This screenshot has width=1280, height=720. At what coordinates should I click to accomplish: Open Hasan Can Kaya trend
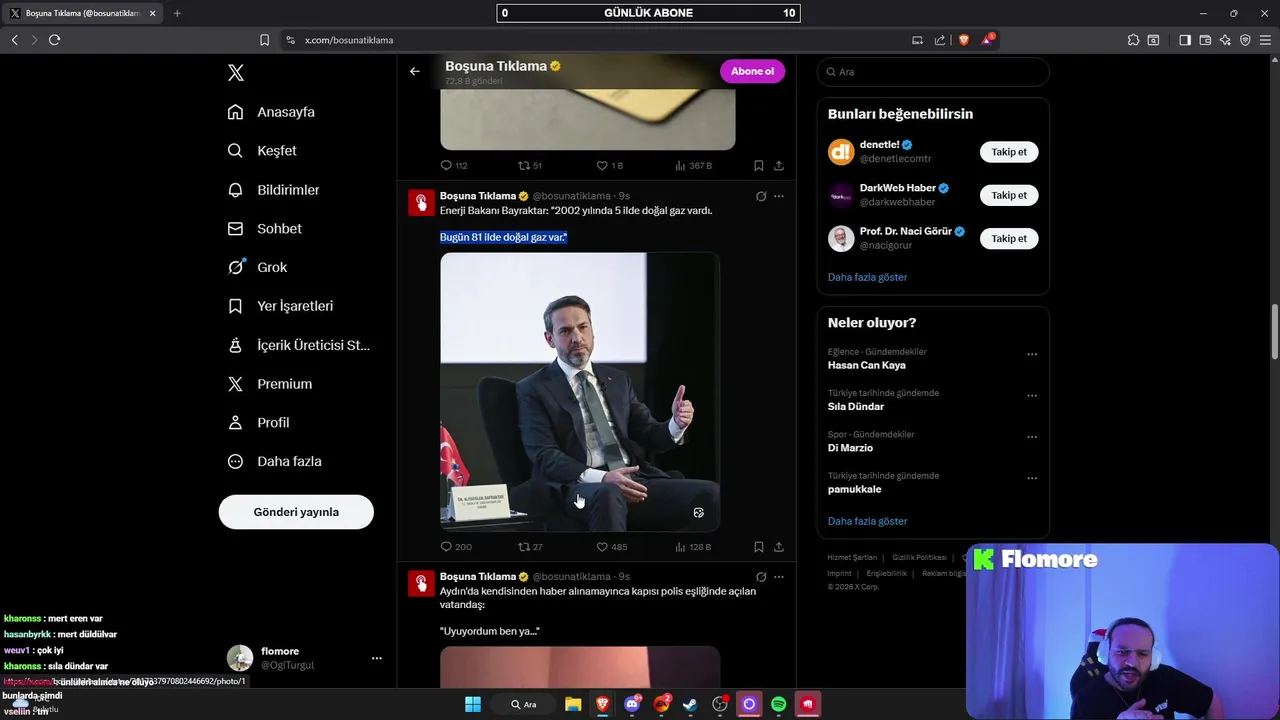[866, 365]
